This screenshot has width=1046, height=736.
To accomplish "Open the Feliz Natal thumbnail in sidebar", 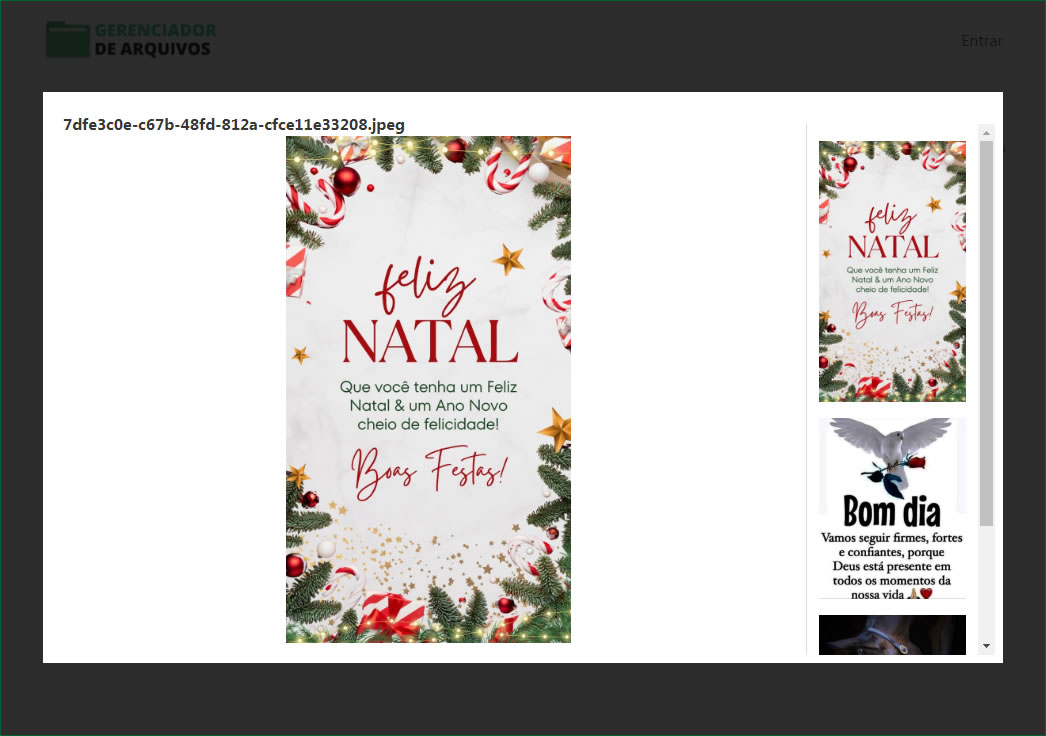I will 892,271.
